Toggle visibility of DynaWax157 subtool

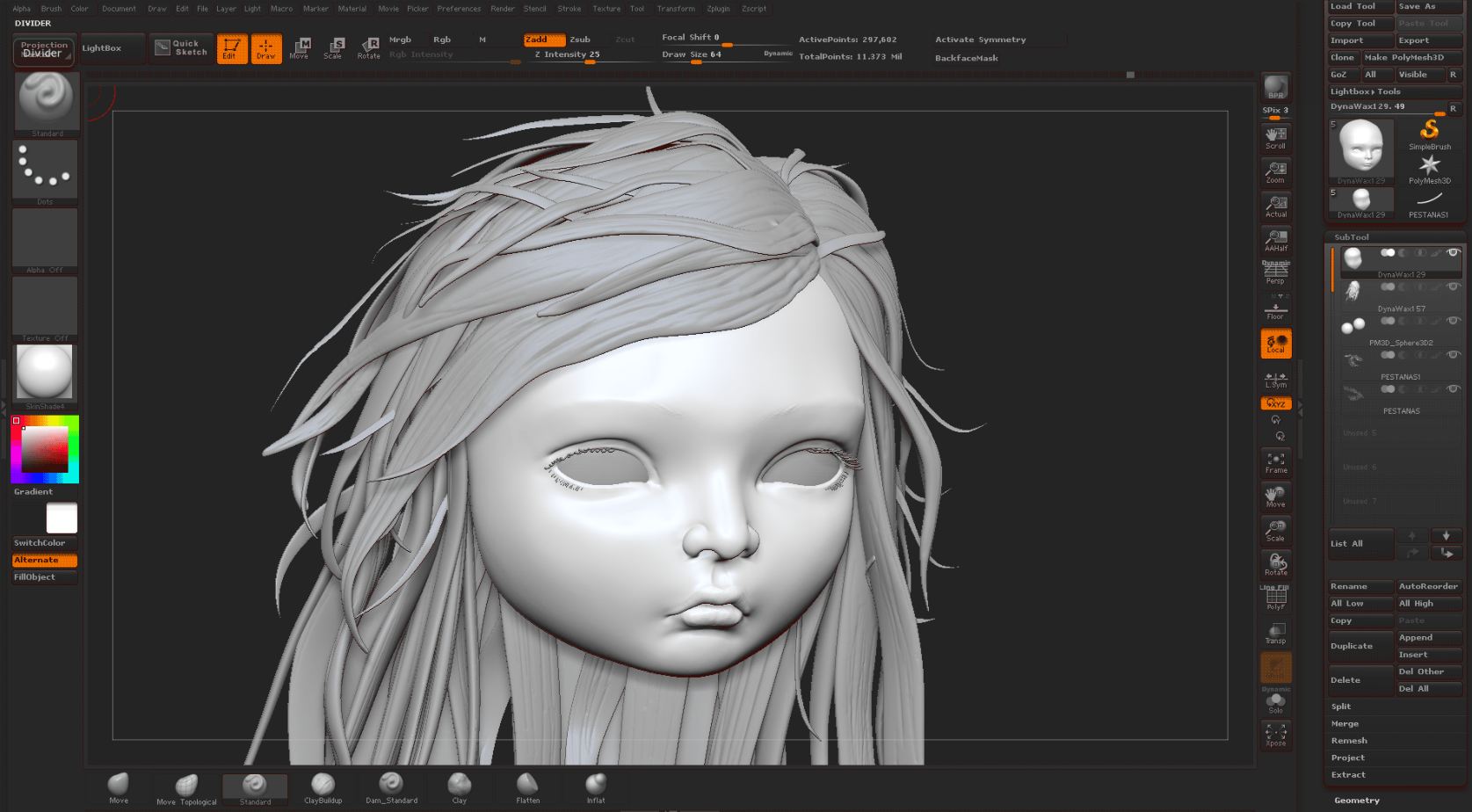click(x=1453, y=286)
